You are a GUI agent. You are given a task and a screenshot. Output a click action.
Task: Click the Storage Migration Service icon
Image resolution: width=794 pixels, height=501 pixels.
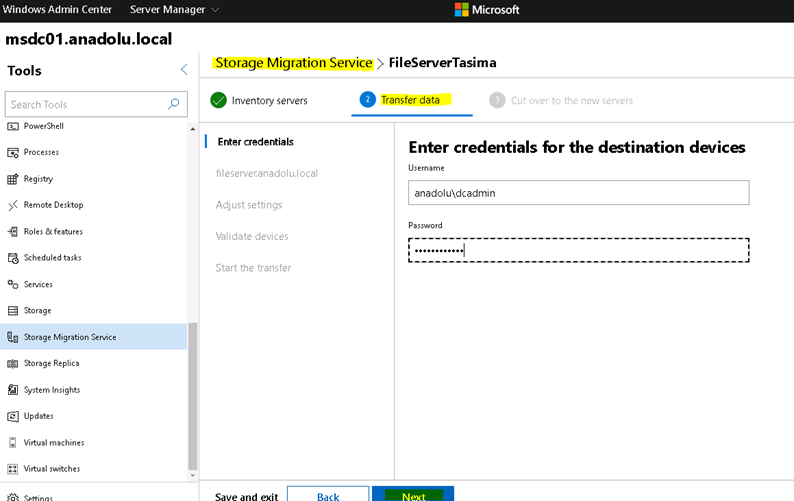pos(13,337)
